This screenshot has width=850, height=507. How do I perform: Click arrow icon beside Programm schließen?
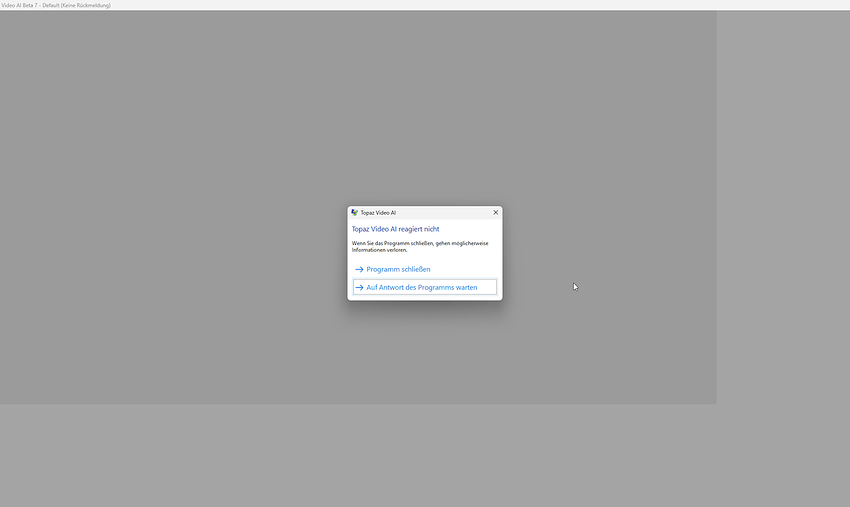359,270
